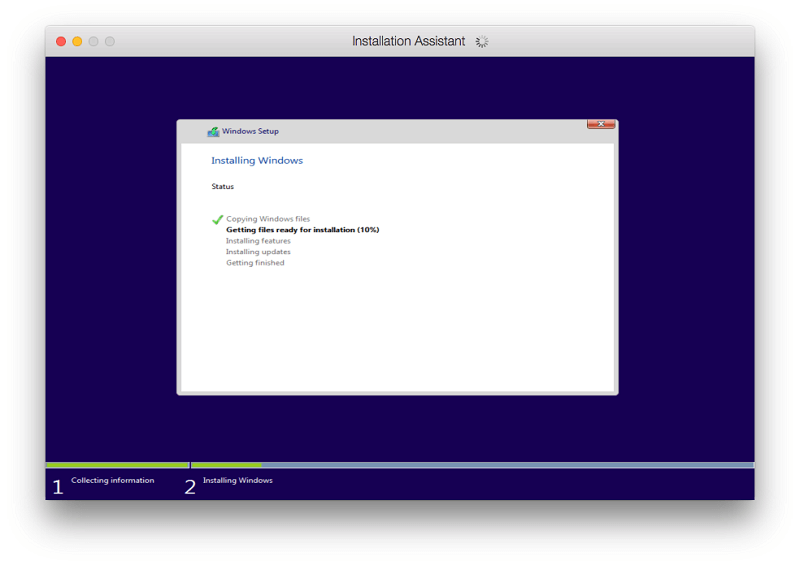
Task: Click the green checkmark beside Copying Windows files
Action: (x=217, y=219)
